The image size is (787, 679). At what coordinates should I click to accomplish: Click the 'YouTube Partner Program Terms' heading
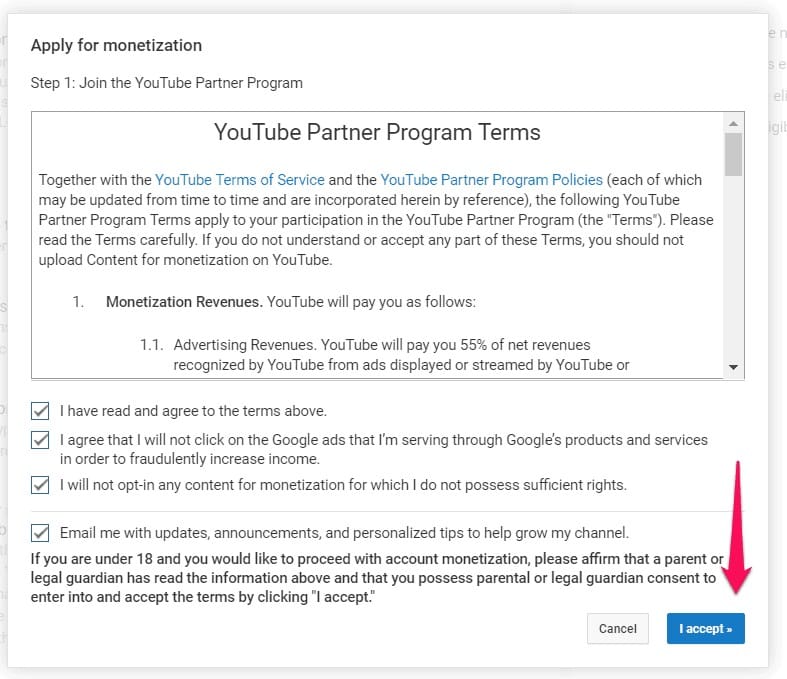coord(377,133)
